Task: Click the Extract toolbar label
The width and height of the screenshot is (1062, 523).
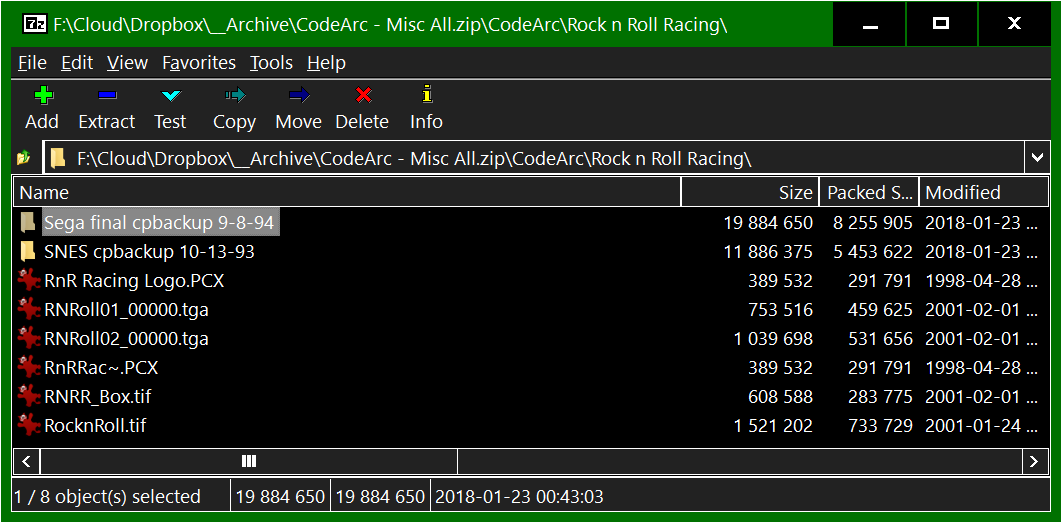Action: click(107, 122)
